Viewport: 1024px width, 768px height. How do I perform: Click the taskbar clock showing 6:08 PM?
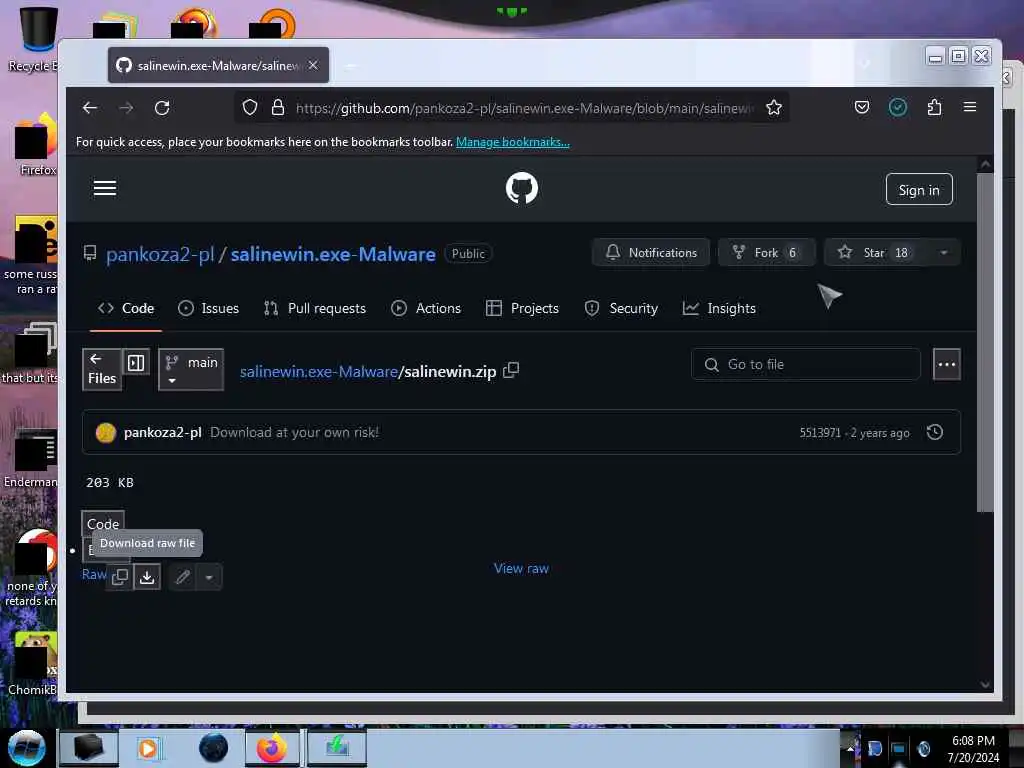(973, 748)
